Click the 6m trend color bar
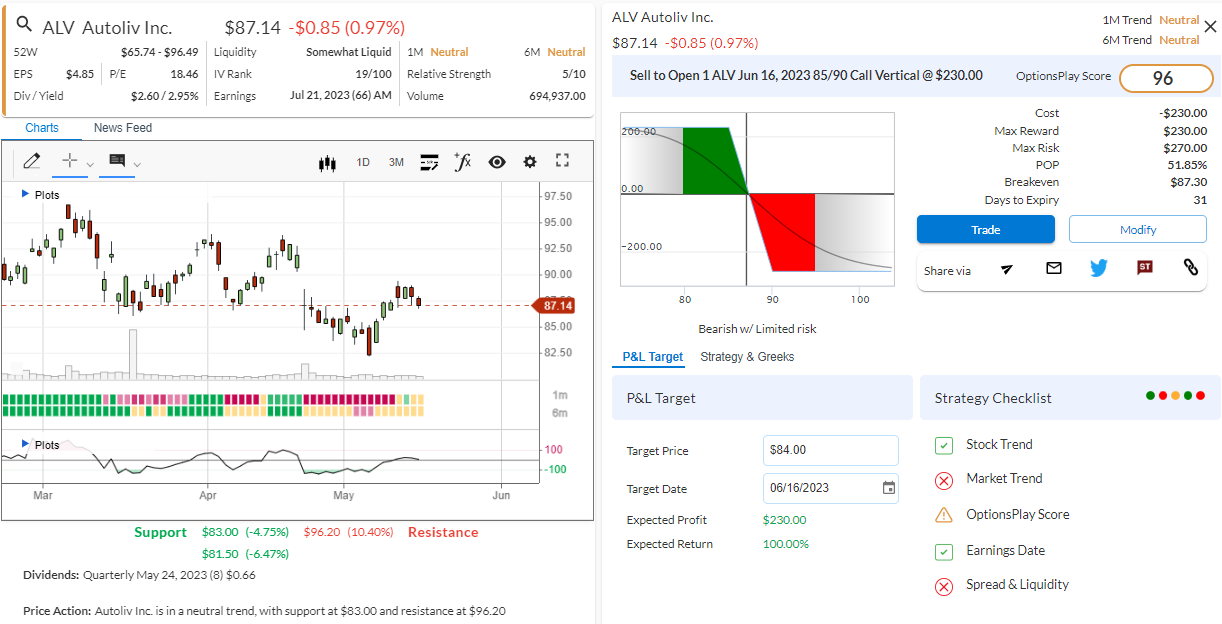1222x624 pixels. 214,411
